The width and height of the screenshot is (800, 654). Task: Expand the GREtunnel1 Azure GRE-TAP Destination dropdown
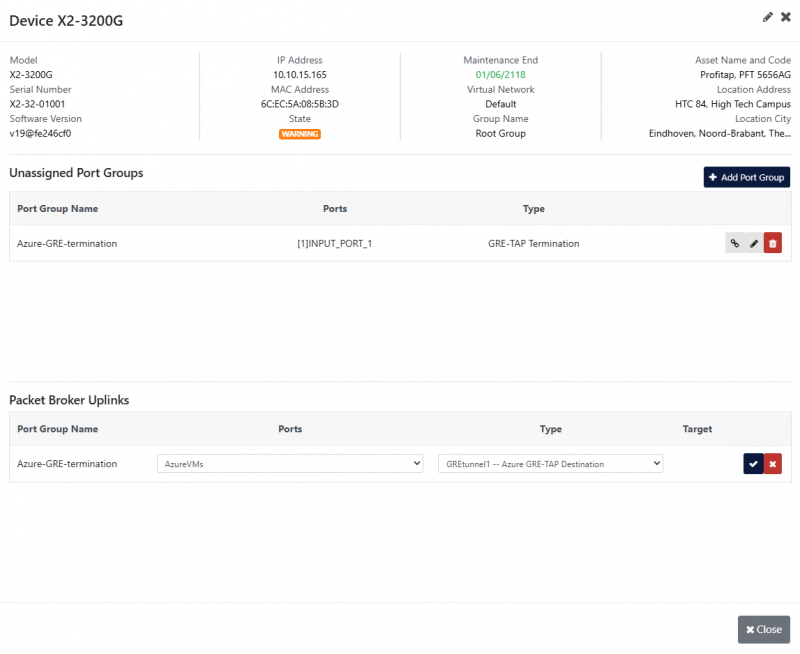(x=550, y=464)
